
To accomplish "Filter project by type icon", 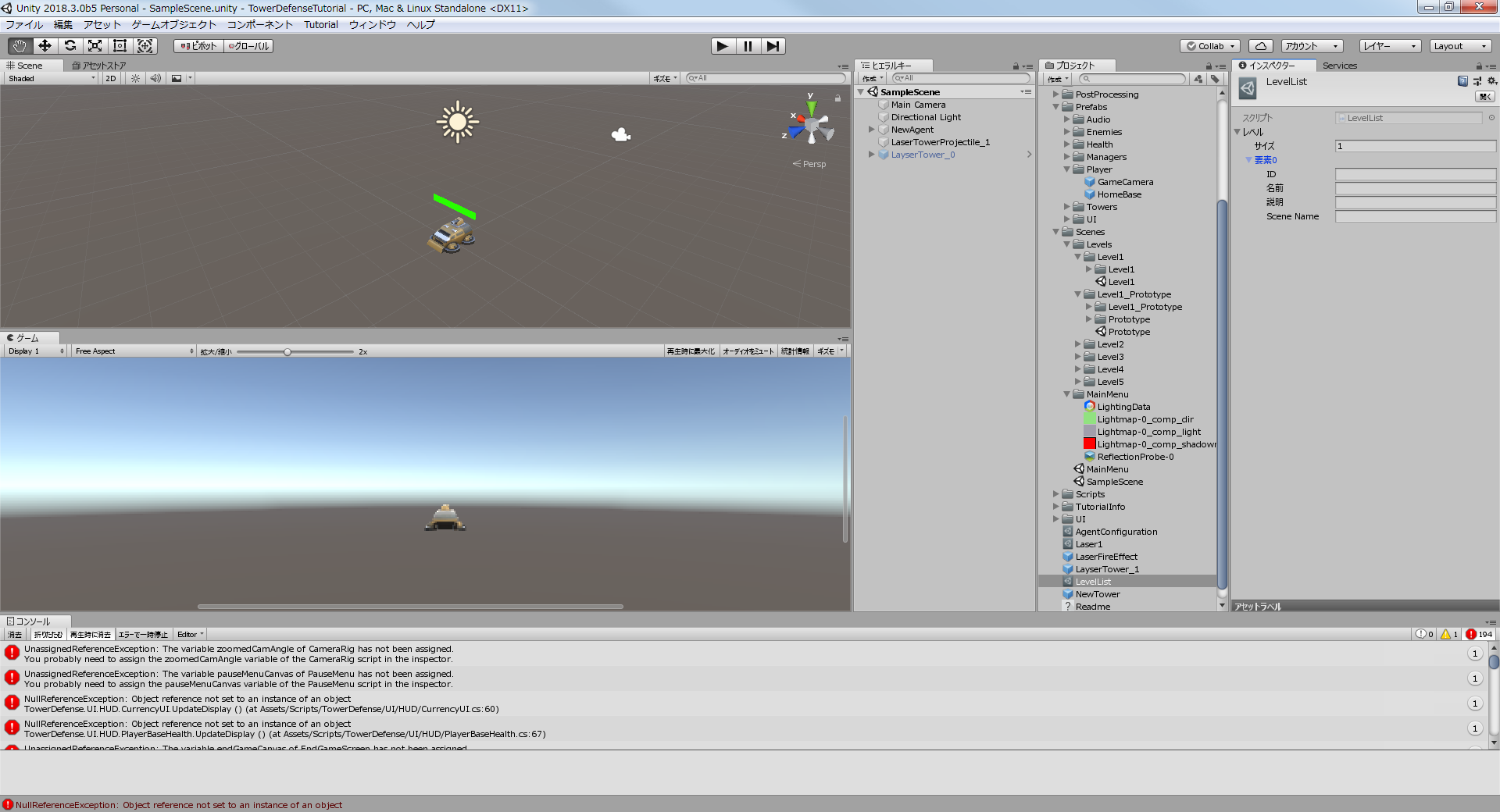I will (x=1199, y=79).
